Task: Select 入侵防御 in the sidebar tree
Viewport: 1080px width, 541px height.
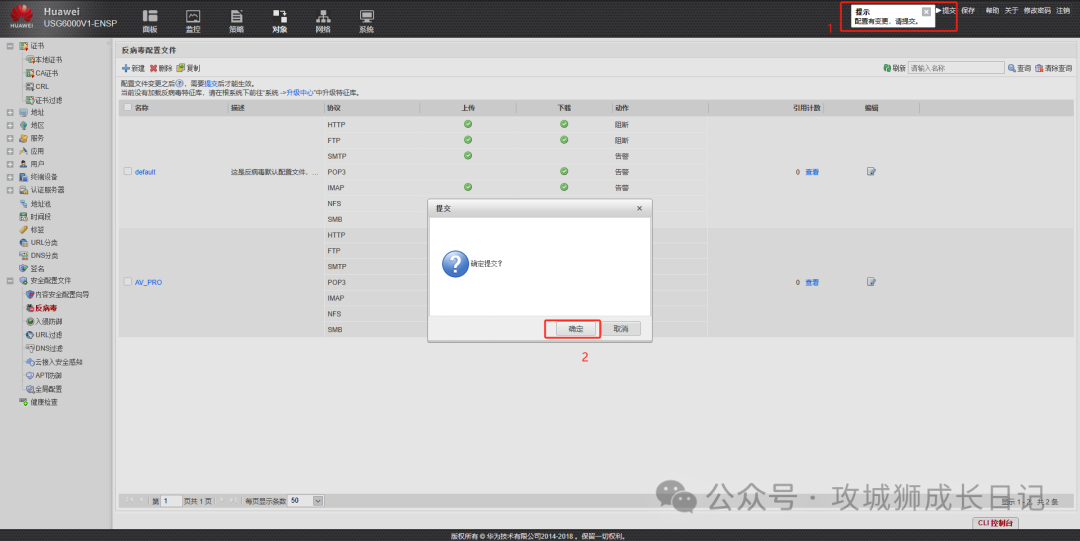Action: [48, 322]
